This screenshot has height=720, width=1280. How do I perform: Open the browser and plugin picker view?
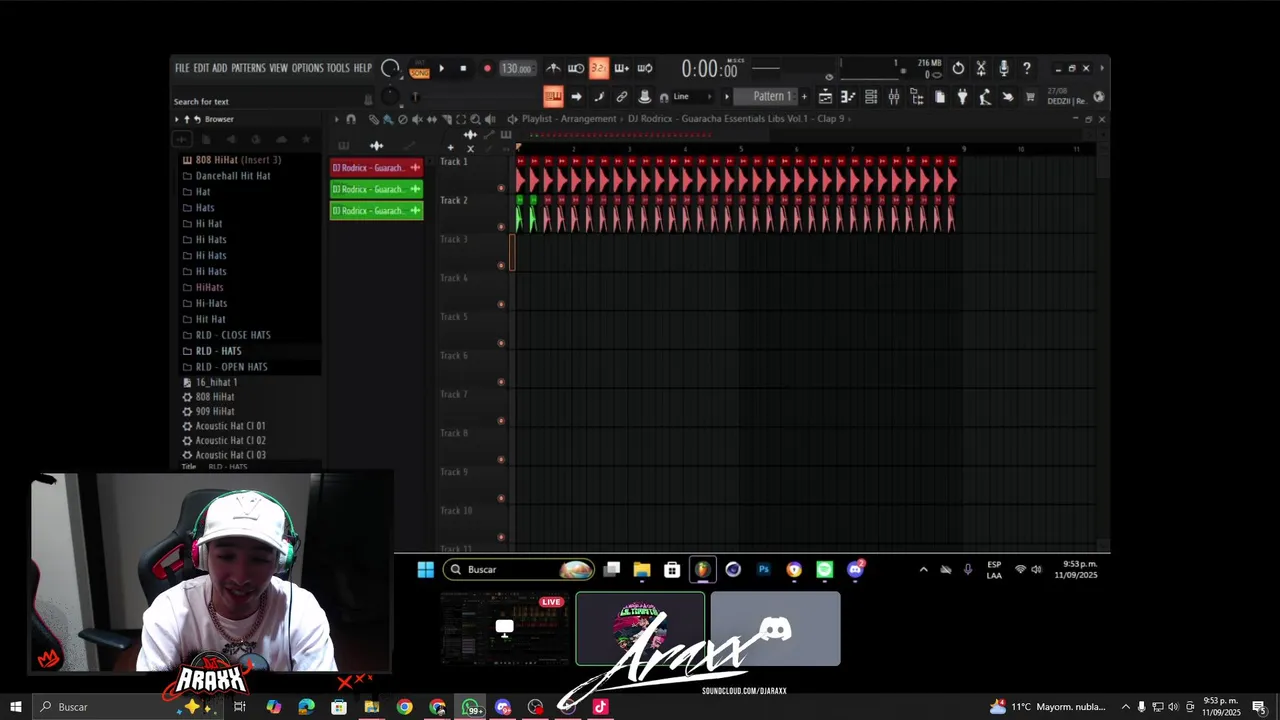click(x=917, y=97)
